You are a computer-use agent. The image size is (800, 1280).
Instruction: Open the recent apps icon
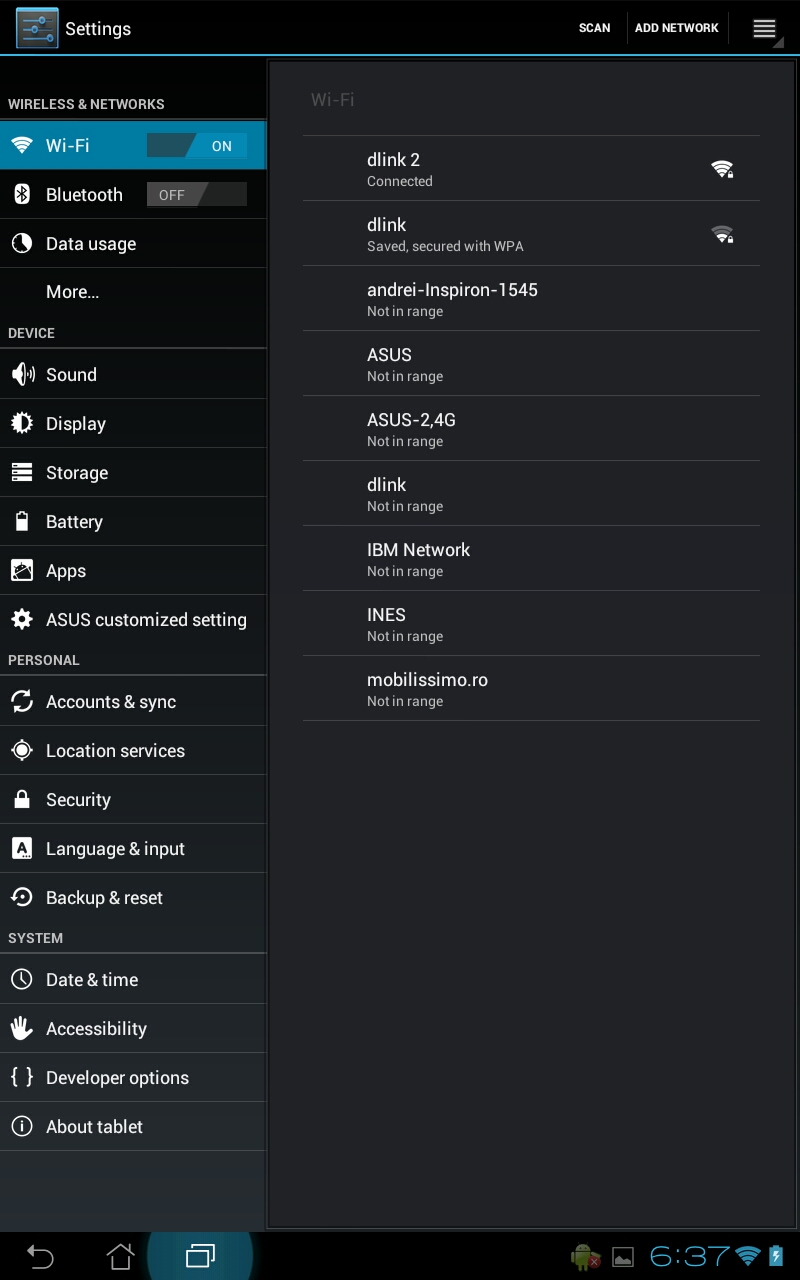pyautogui.click(x=200, y=1256)
